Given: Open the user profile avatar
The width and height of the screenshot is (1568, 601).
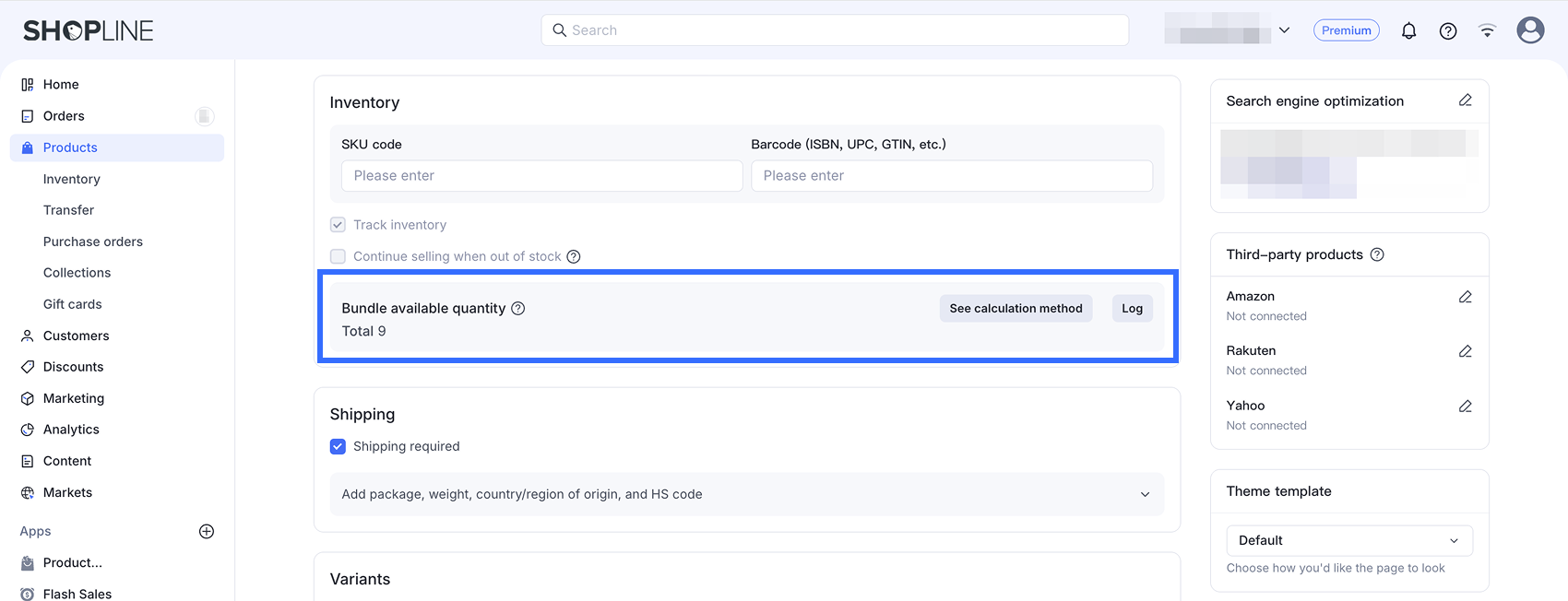Looking at the screenshot, I should tap(1530, 30).
